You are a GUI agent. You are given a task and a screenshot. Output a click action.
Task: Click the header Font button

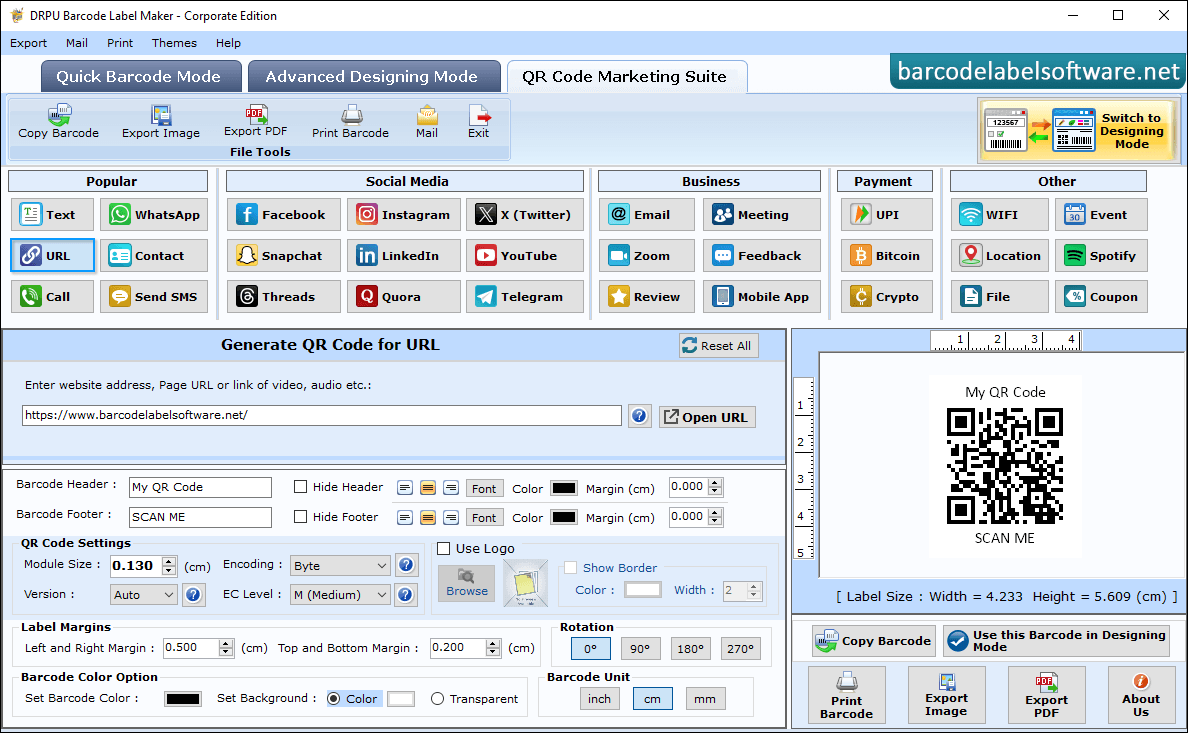click(484, 489)
